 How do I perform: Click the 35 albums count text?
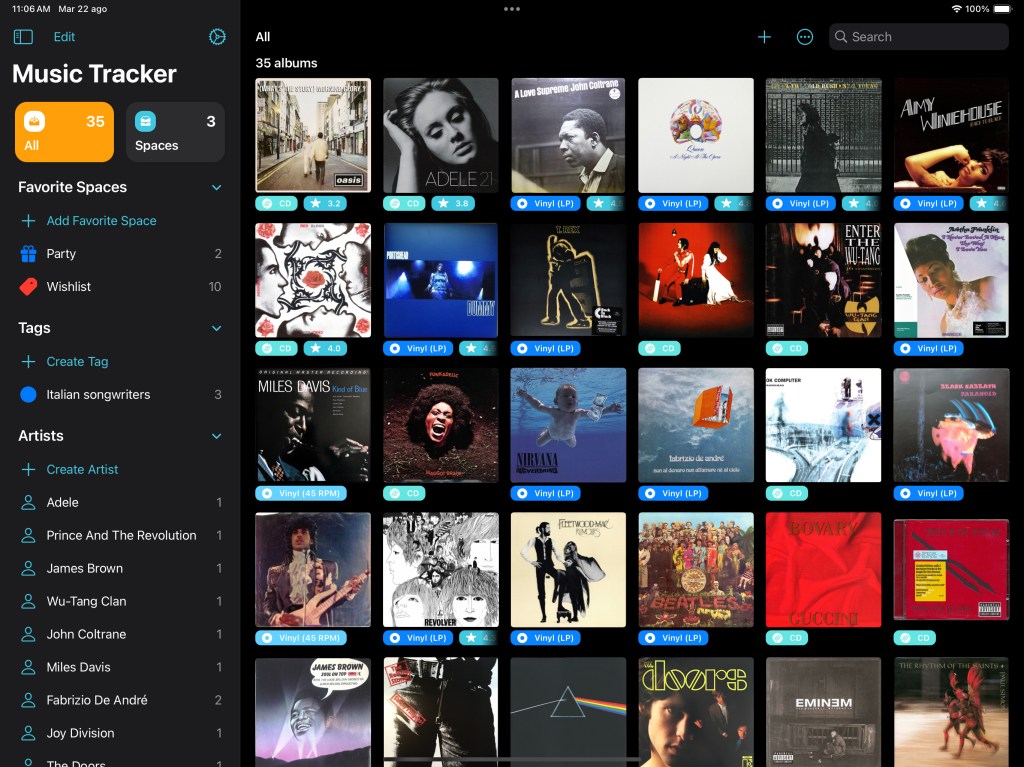(286, 63)
